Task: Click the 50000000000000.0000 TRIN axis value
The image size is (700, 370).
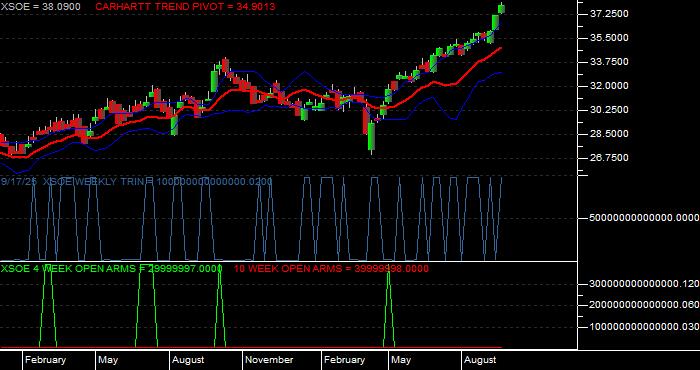Action: (x=645, y=218)
